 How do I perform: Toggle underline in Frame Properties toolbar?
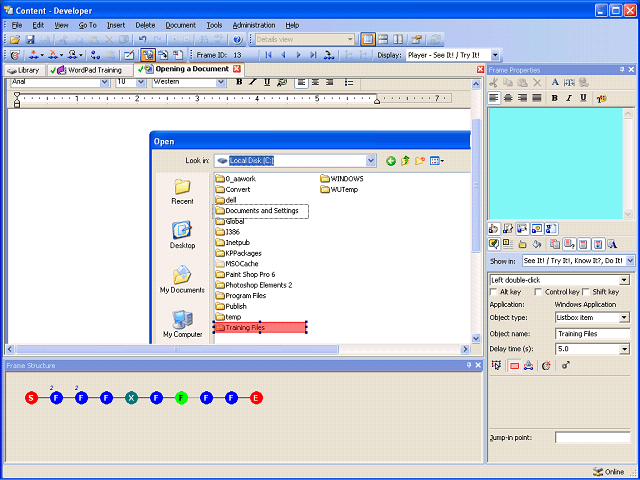coord(583,98)
